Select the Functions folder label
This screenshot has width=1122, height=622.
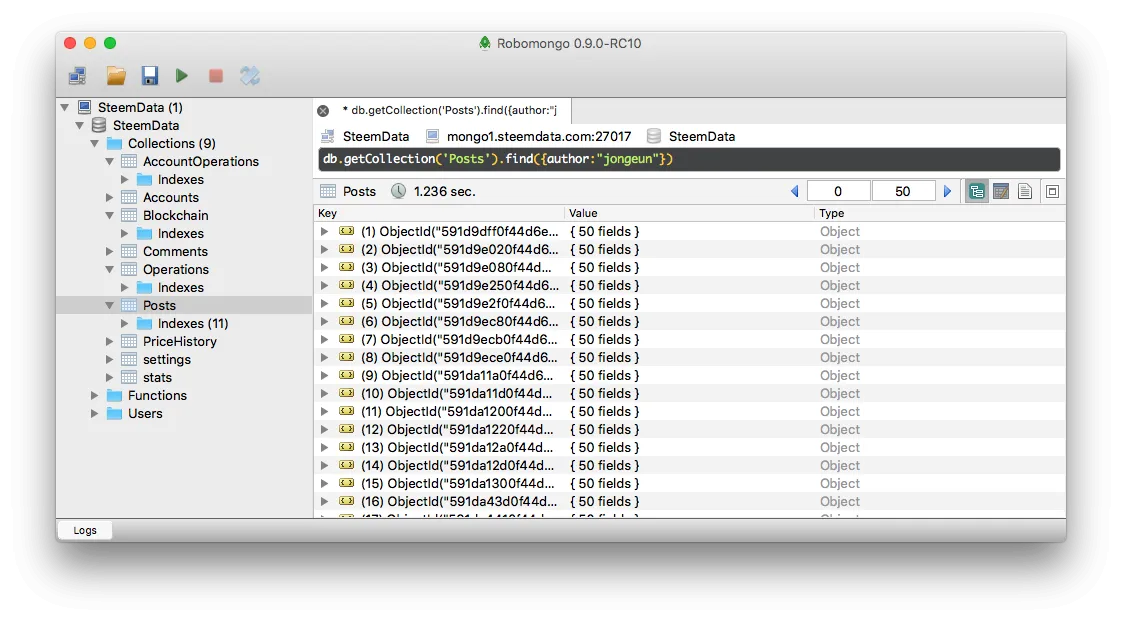(157, 395)
